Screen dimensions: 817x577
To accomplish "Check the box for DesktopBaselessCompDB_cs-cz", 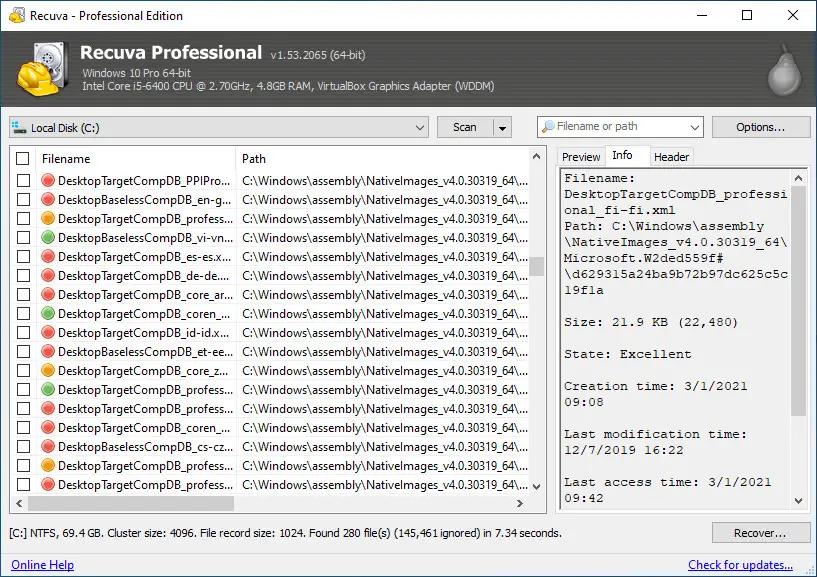I will (23, 447).
